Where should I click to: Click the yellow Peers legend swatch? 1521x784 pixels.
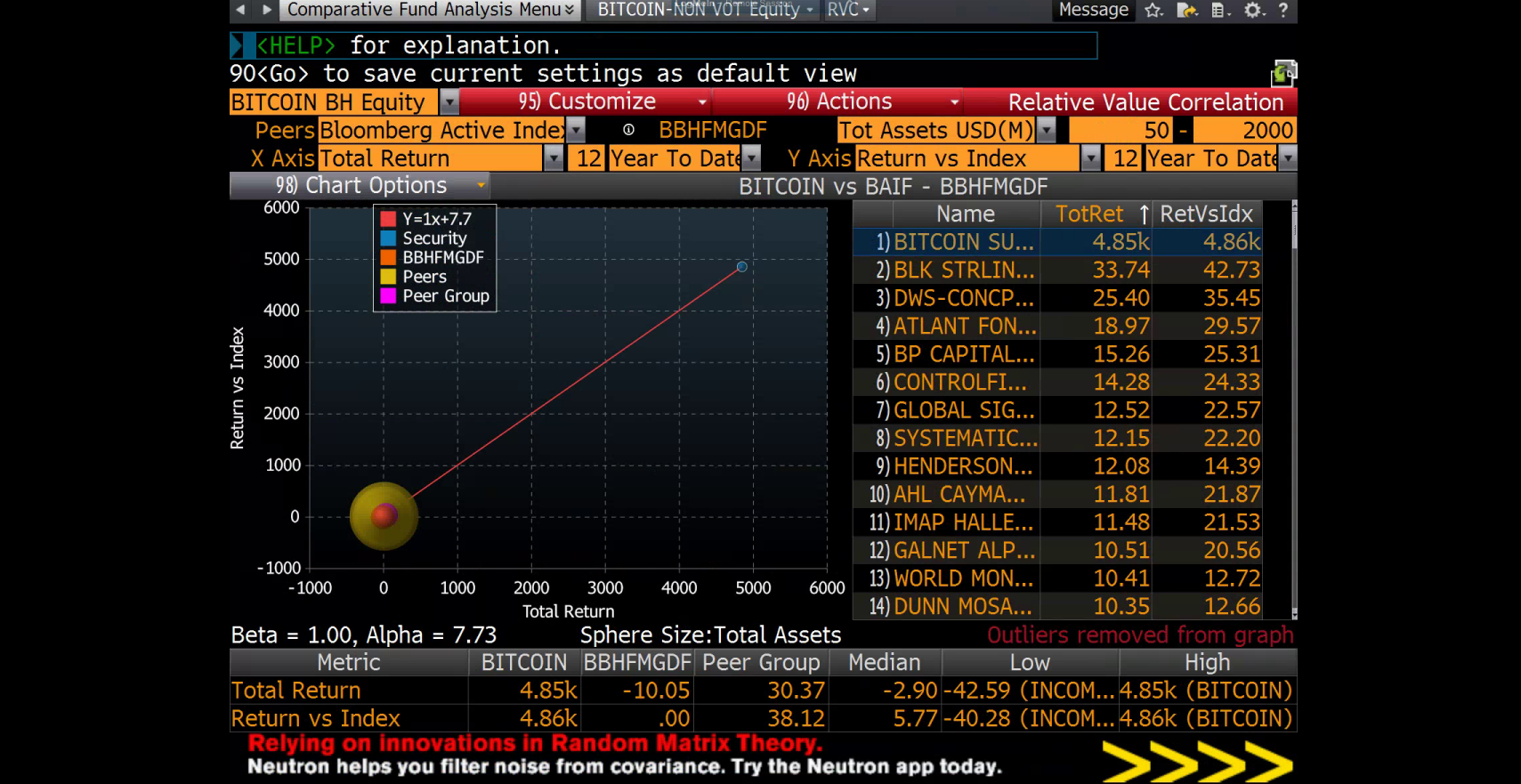(388, 277)
